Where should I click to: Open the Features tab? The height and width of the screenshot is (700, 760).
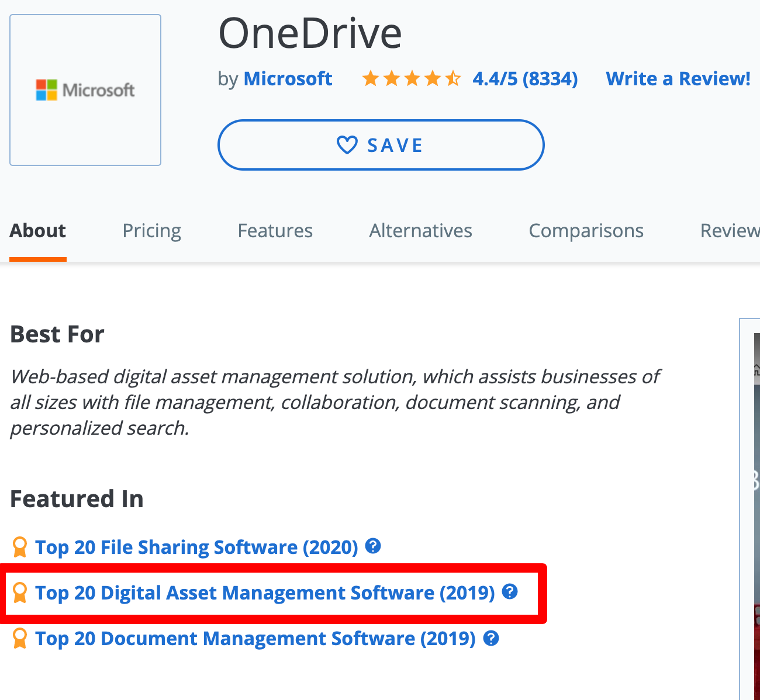click(x=275, y=231)
